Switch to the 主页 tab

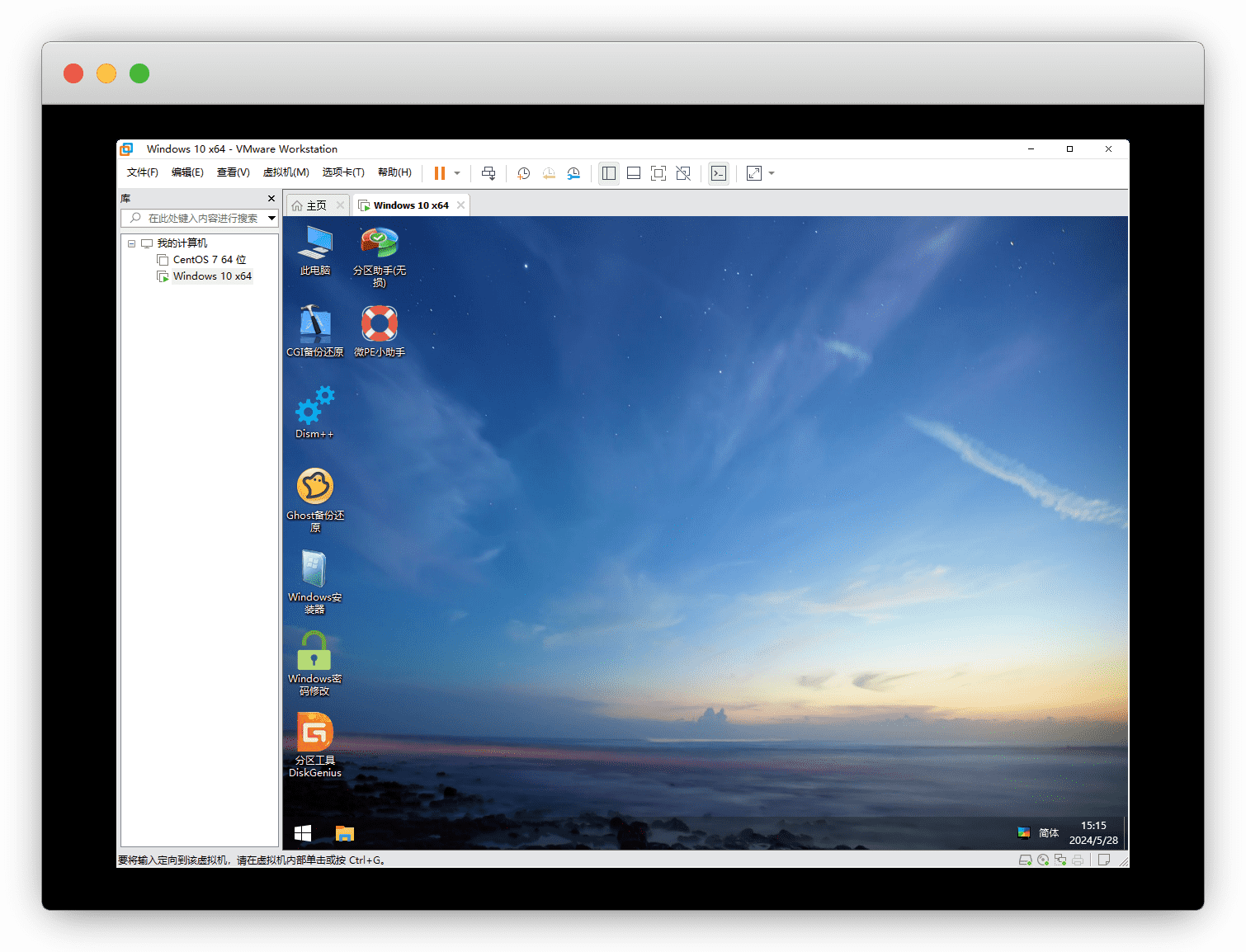tap(315, 205)
